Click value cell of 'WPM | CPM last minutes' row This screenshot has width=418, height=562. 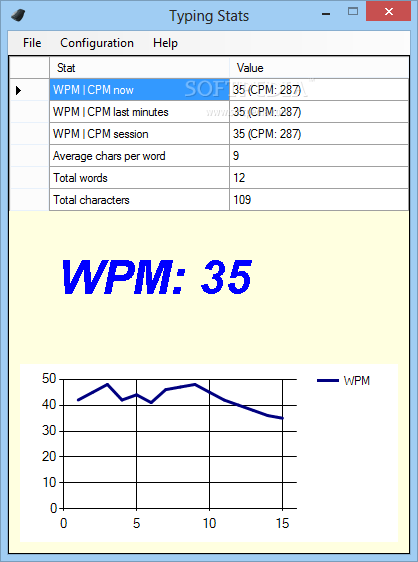pyautogui.click(x=319, y=112)
